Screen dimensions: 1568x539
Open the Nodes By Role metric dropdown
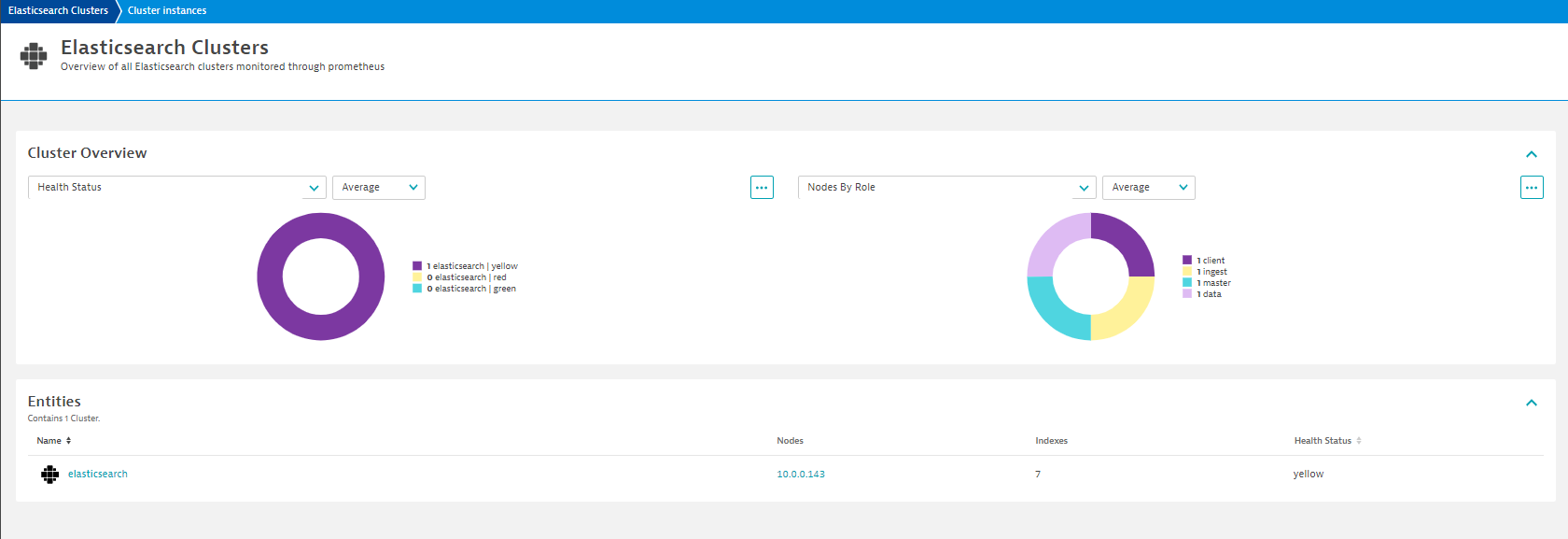tap(947, 188)
